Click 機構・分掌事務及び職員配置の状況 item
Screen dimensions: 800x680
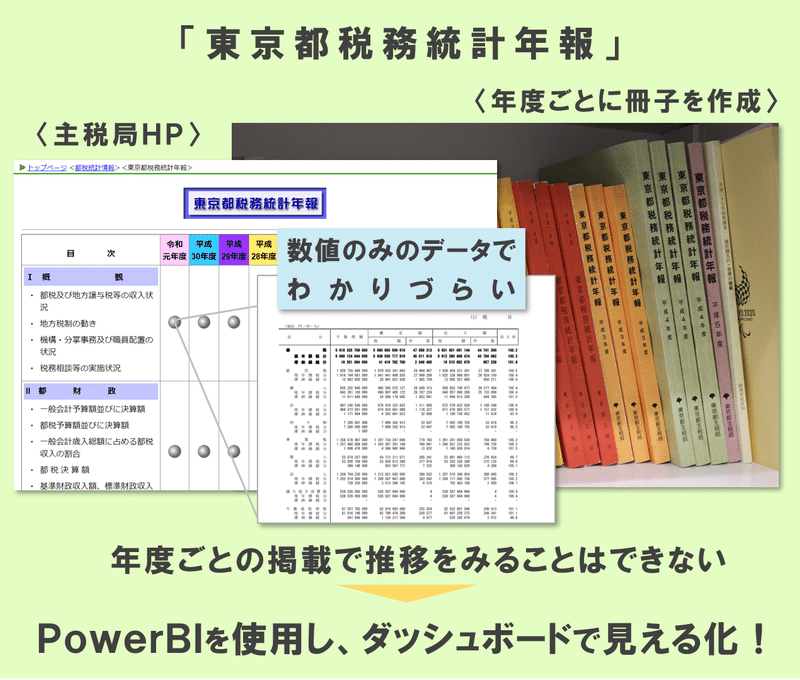[96, 346]
